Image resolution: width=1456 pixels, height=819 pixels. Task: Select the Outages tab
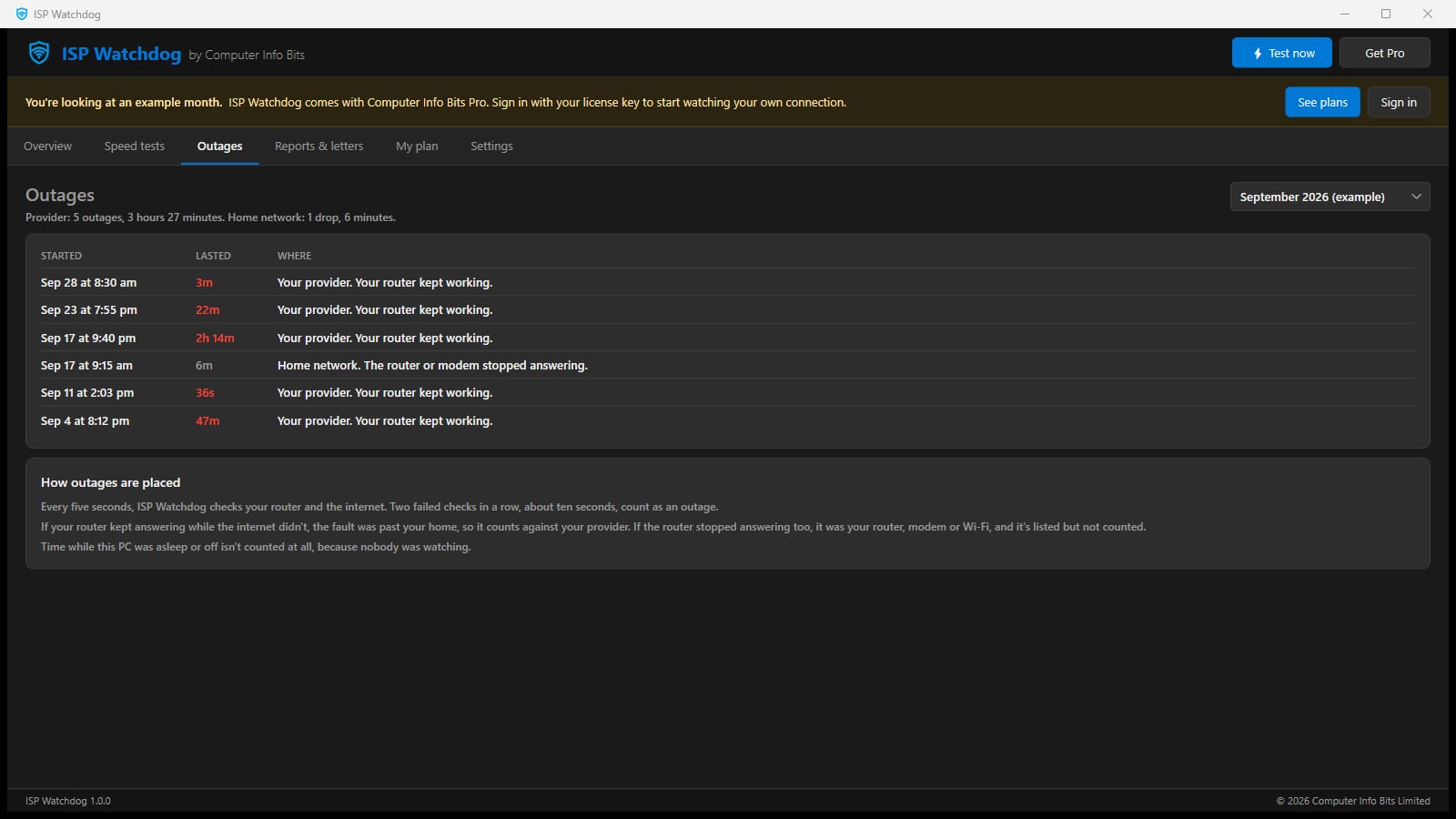click(219, 146)
